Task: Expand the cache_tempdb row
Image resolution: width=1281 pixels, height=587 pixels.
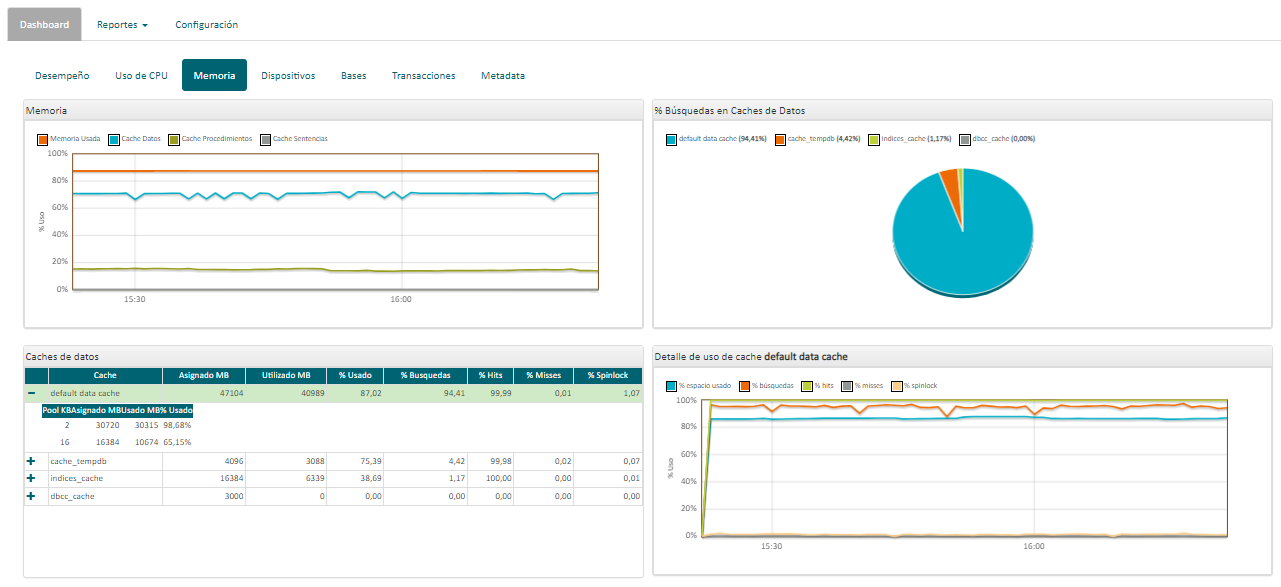Action: pos(31,461)
